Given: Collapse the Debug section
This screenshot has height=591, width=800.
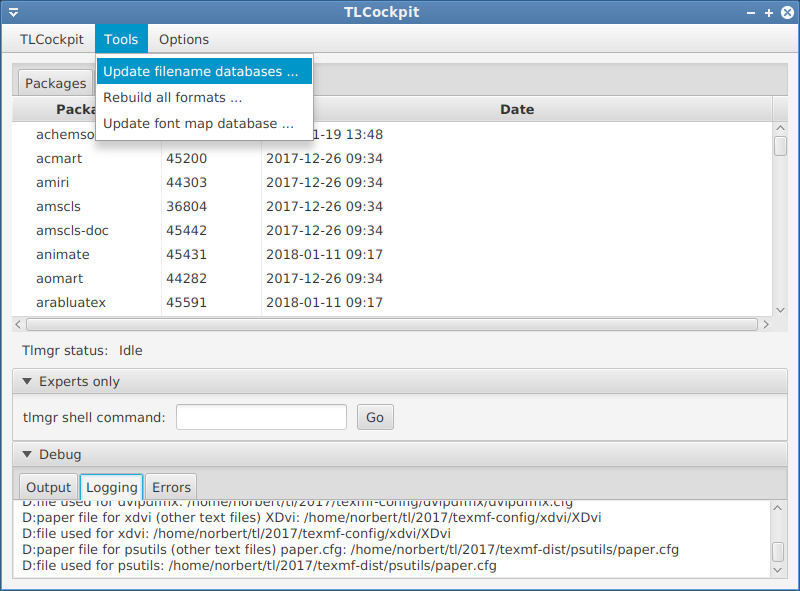Looking at the screenshot, I should pyautogui.click(x=27, y=454).
